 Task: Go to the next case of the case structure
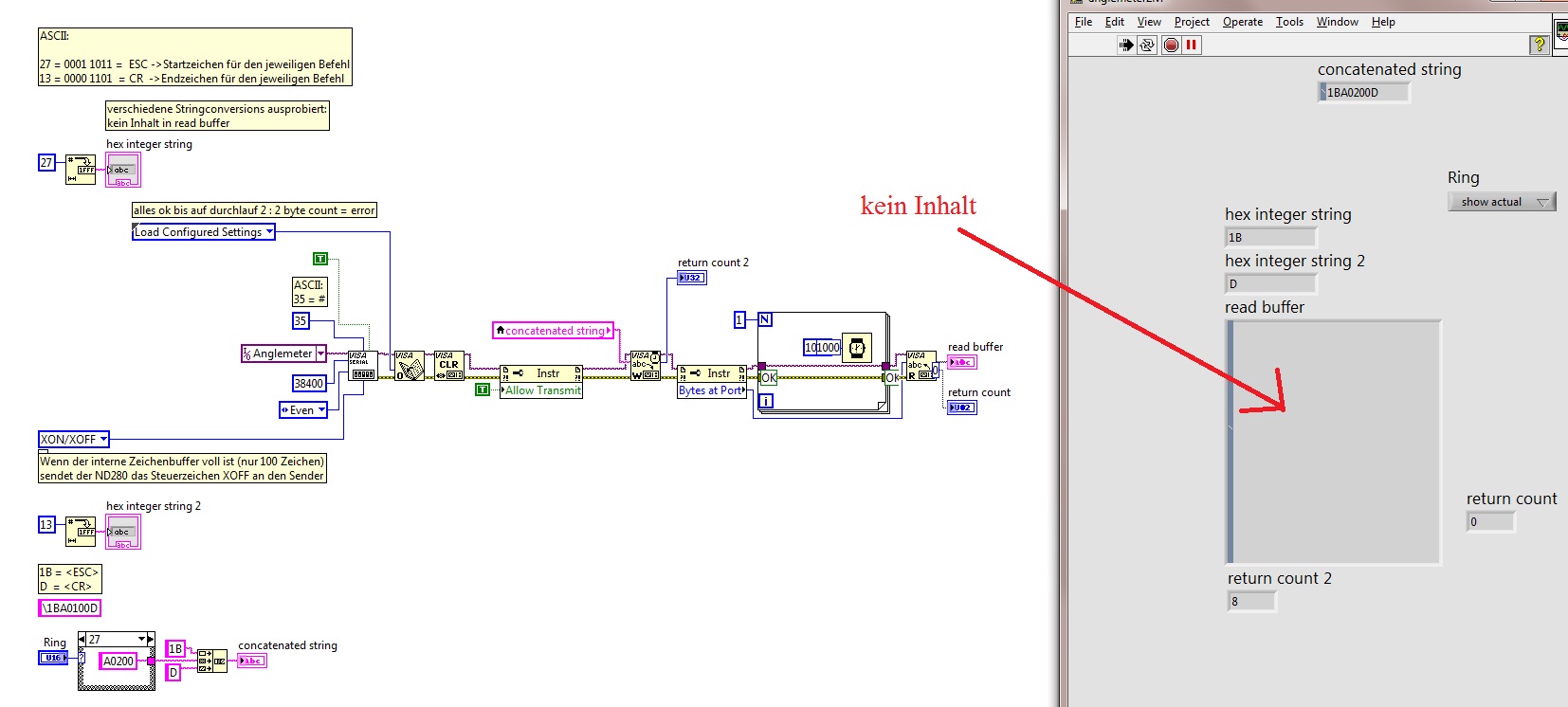[151, 640]
